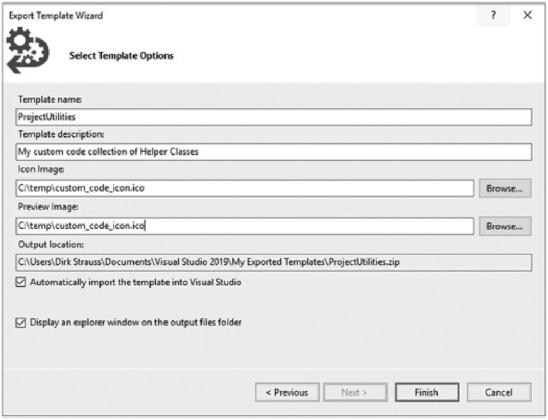Toggle Display an explorer window checkbox

point(21,323)
